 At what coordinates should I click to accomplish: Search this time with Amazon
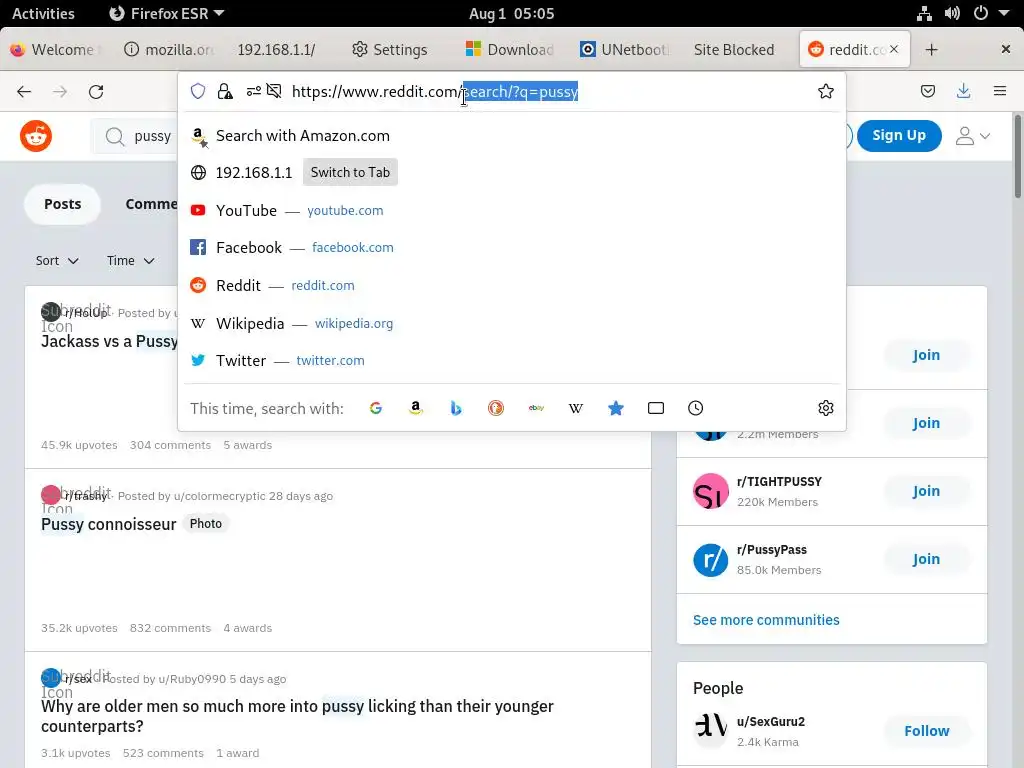click(415, 408)
